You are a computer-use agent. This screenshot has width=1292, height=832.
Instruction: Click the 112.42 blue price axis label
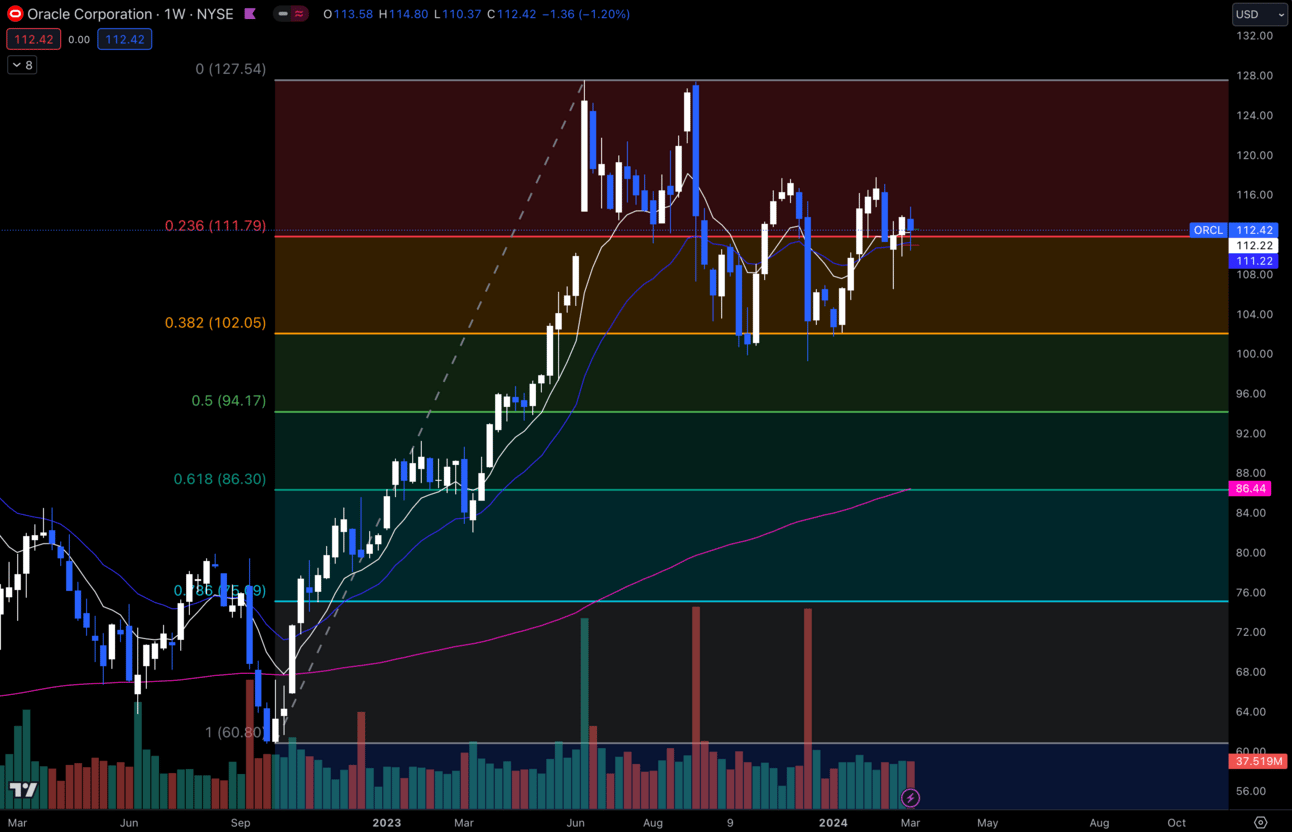point(1254,230)
